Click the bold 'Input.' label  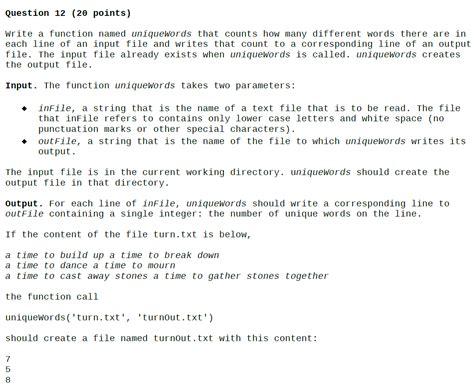tap(21, 86)
